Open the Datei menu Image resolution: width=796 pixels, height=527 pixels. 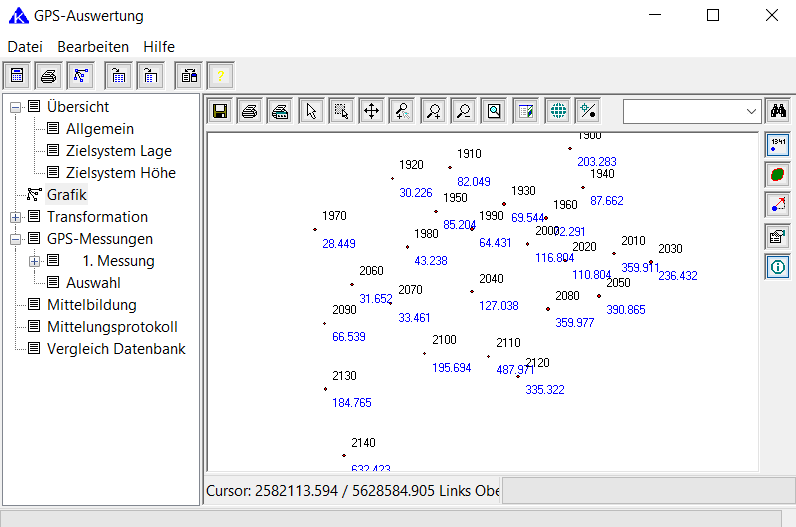tap(25, 47)
